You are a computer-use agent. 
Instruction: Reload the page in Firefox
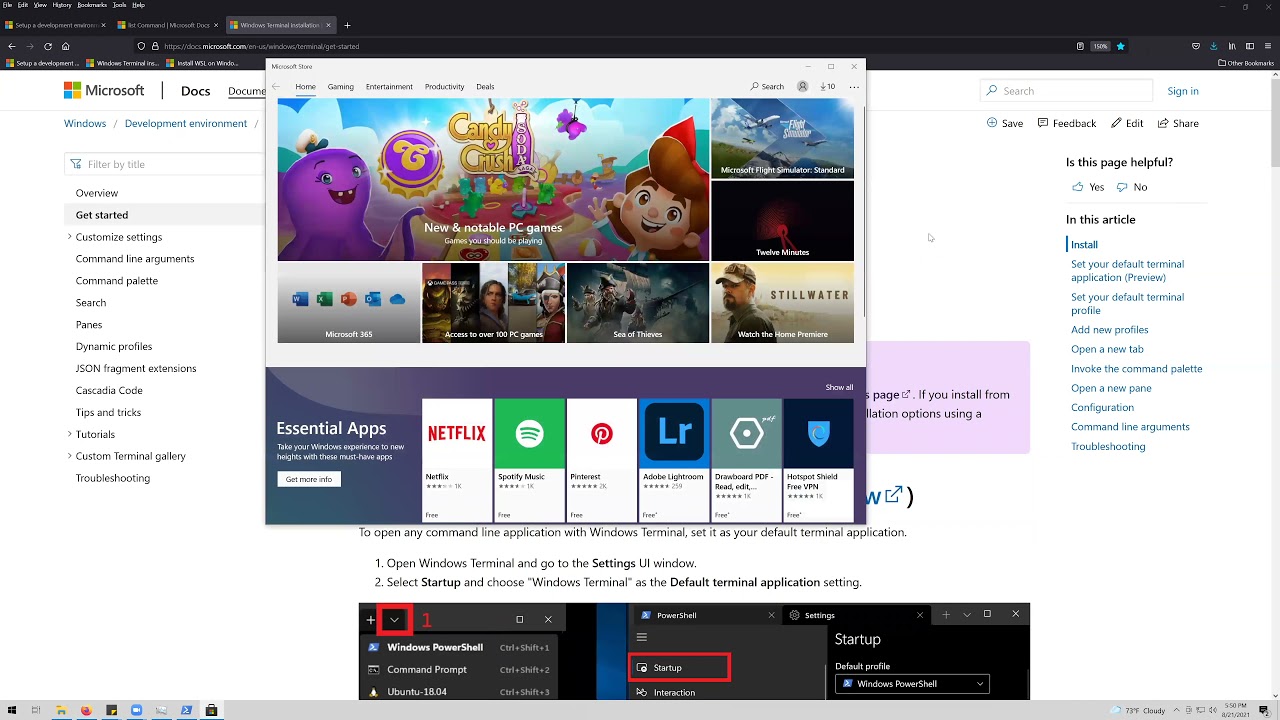[47, 46]
